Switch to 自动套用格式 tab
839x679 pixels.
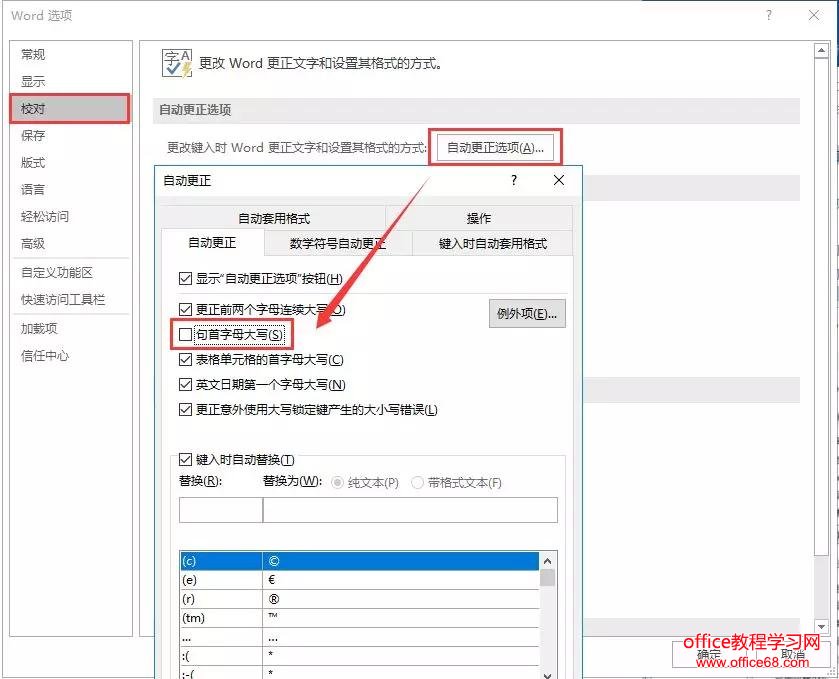[x=273, y=218]
